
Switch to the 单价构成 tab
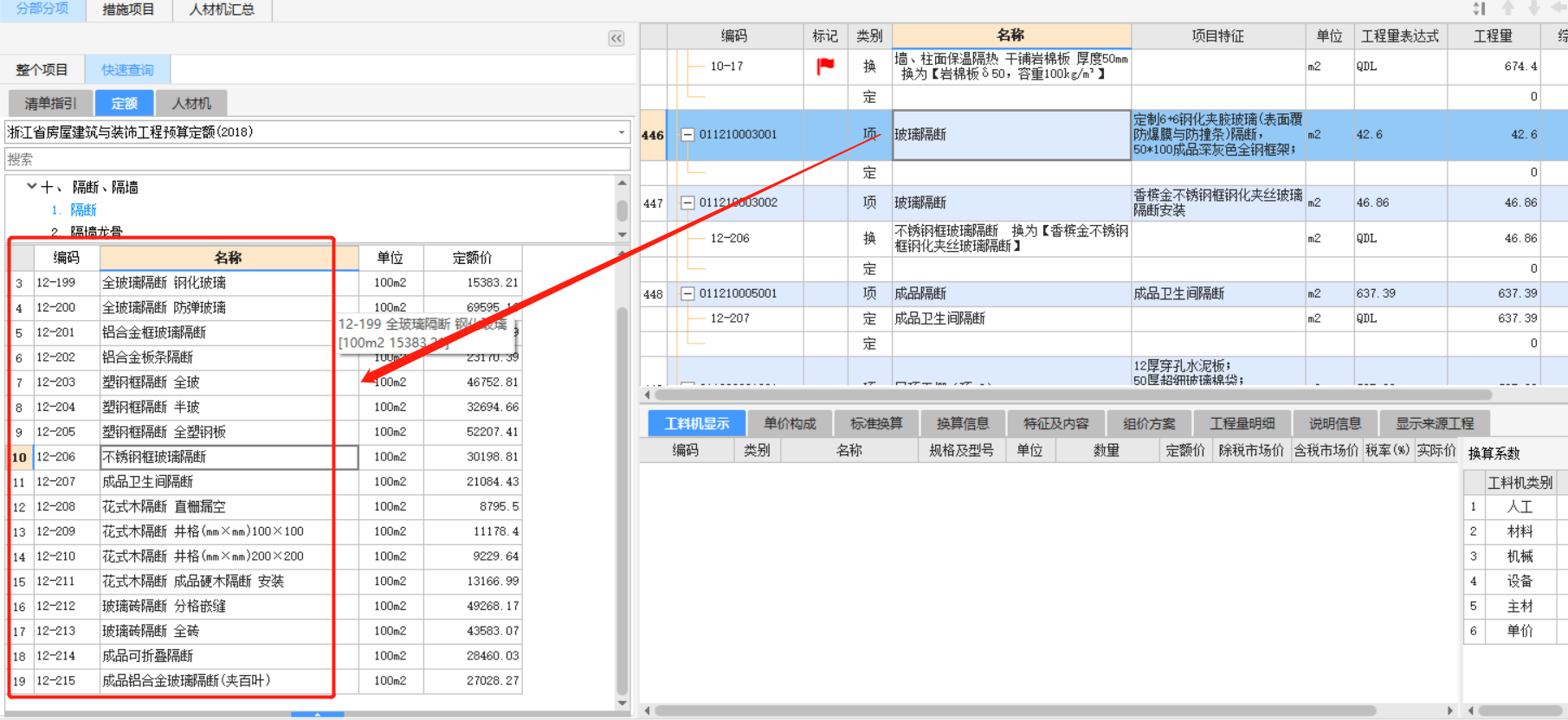790,423
